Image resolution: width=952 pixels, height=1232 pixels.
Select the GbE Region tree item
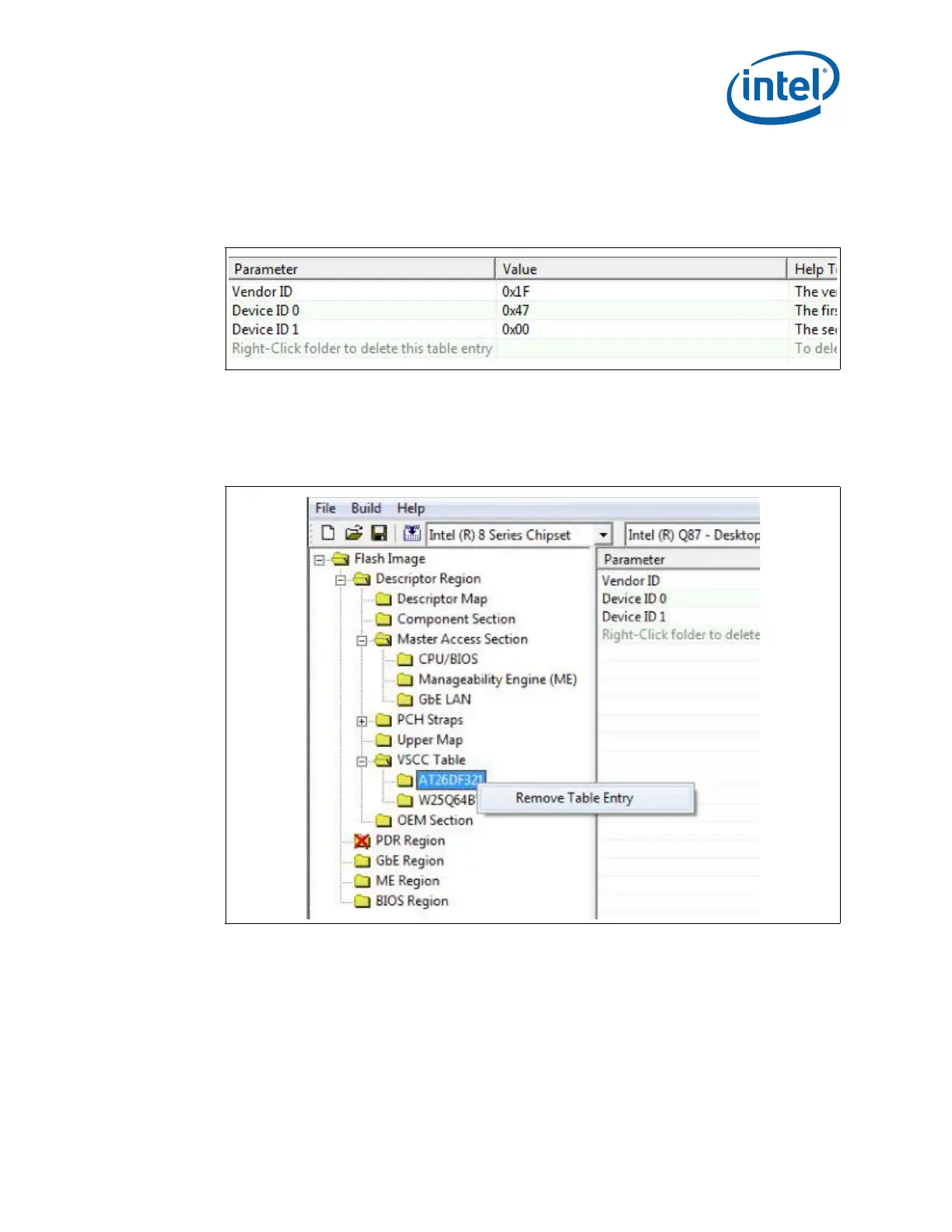(410, 861)
